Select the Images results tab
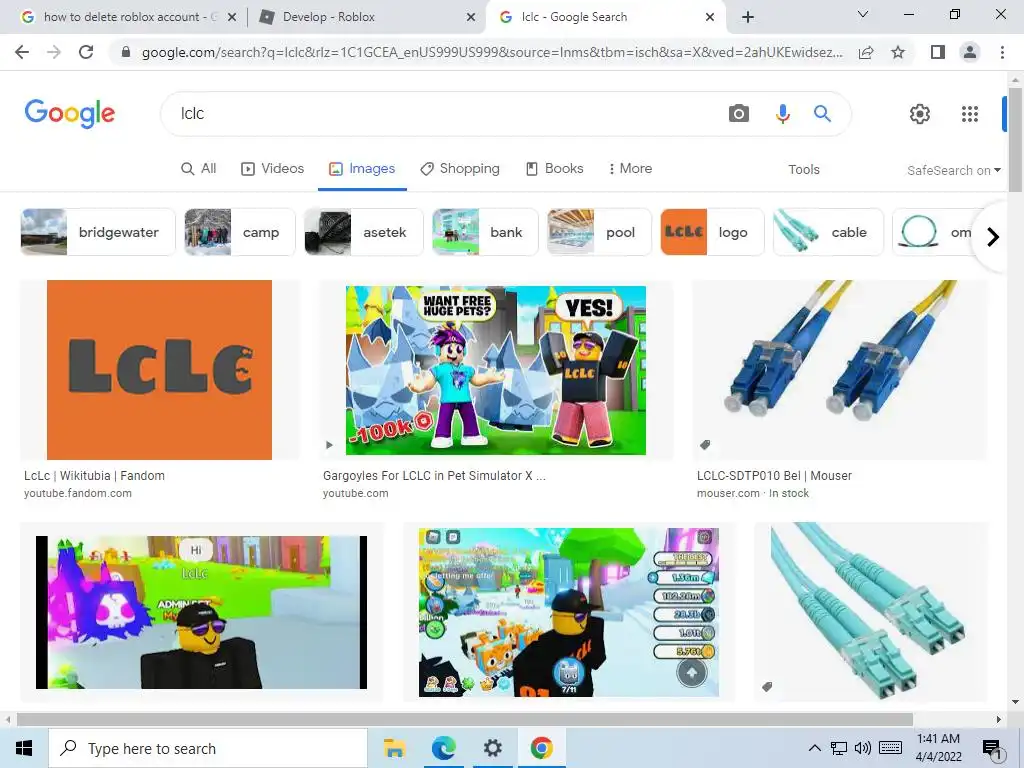The width and height of the screenshot is (1024, 768). [x=362, y=168]
